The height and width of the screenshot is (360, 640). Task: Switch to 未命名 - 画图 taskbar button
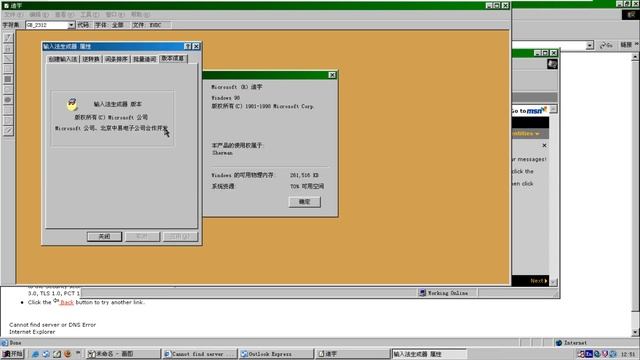pos(123,354)
